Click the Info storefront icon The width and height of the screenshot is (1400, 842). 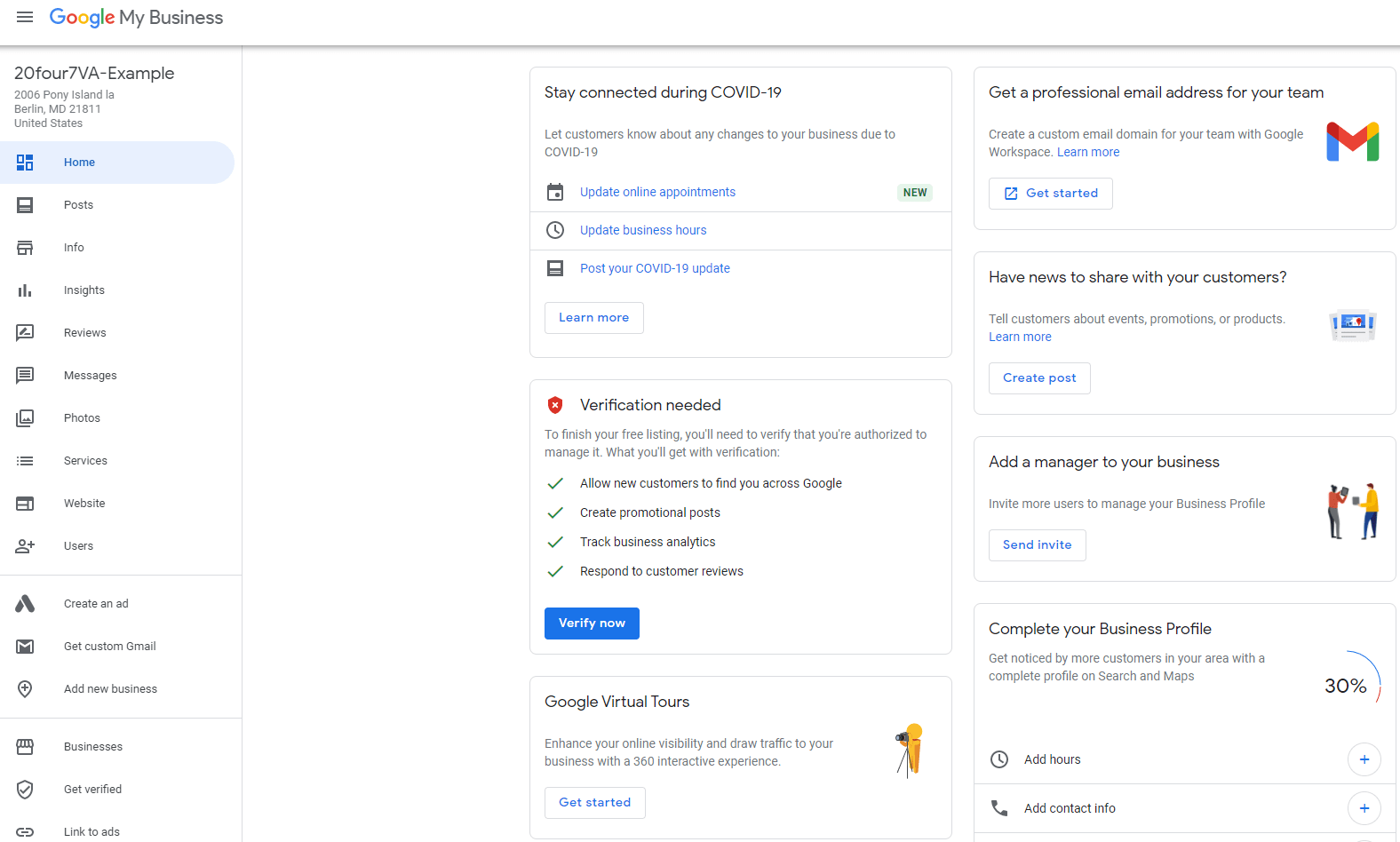(x=25, y=248)
